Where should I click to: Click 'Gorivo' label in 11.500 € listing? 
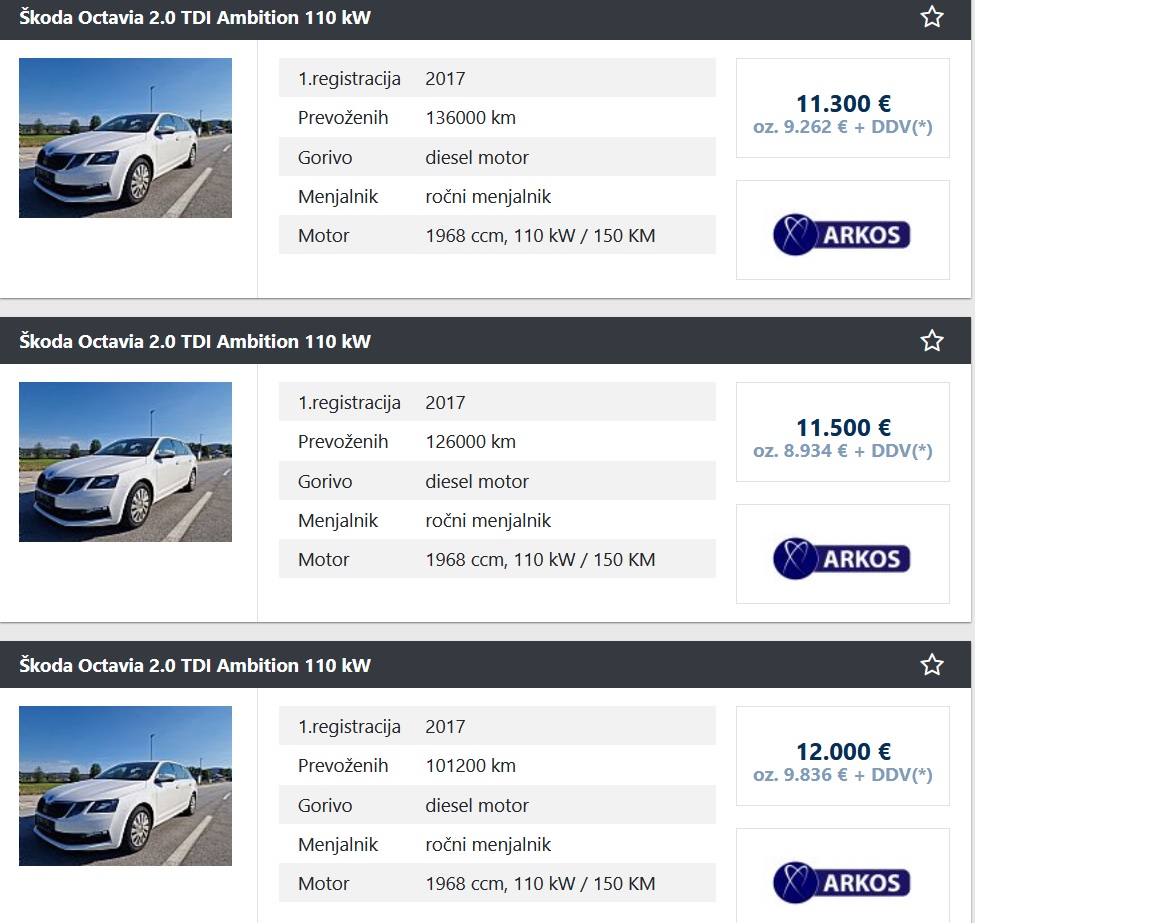[325, 481]
